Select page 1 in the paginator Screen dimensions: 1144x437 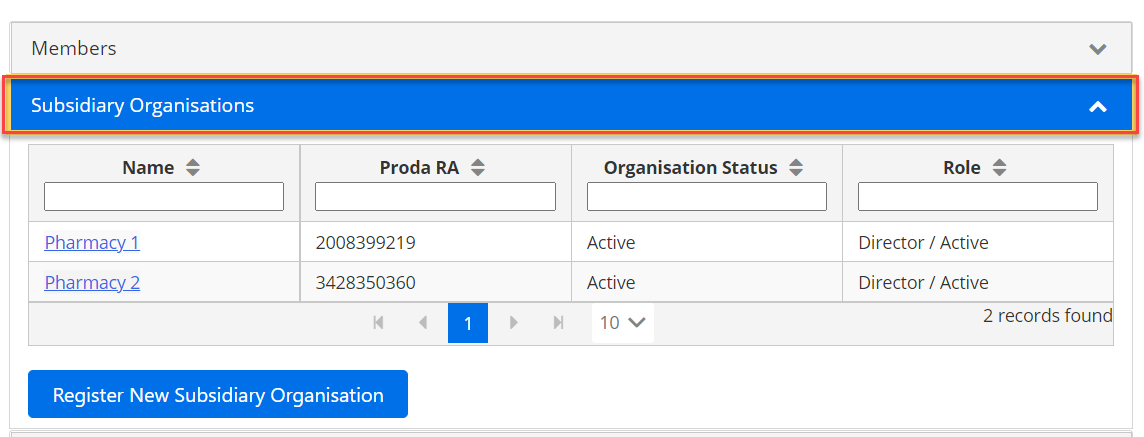(468, 323)
